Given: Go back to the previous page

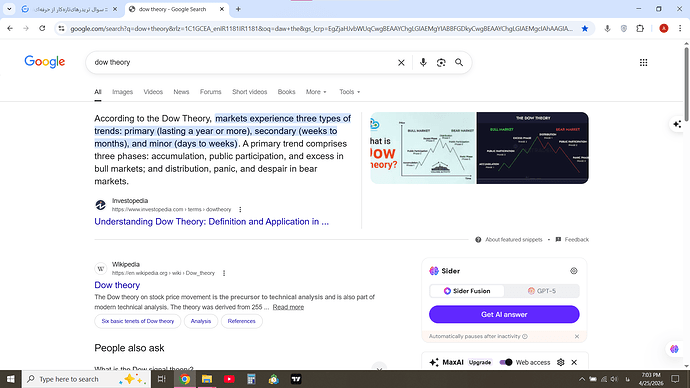Looking at the screenshot, I should coord(10,29).
